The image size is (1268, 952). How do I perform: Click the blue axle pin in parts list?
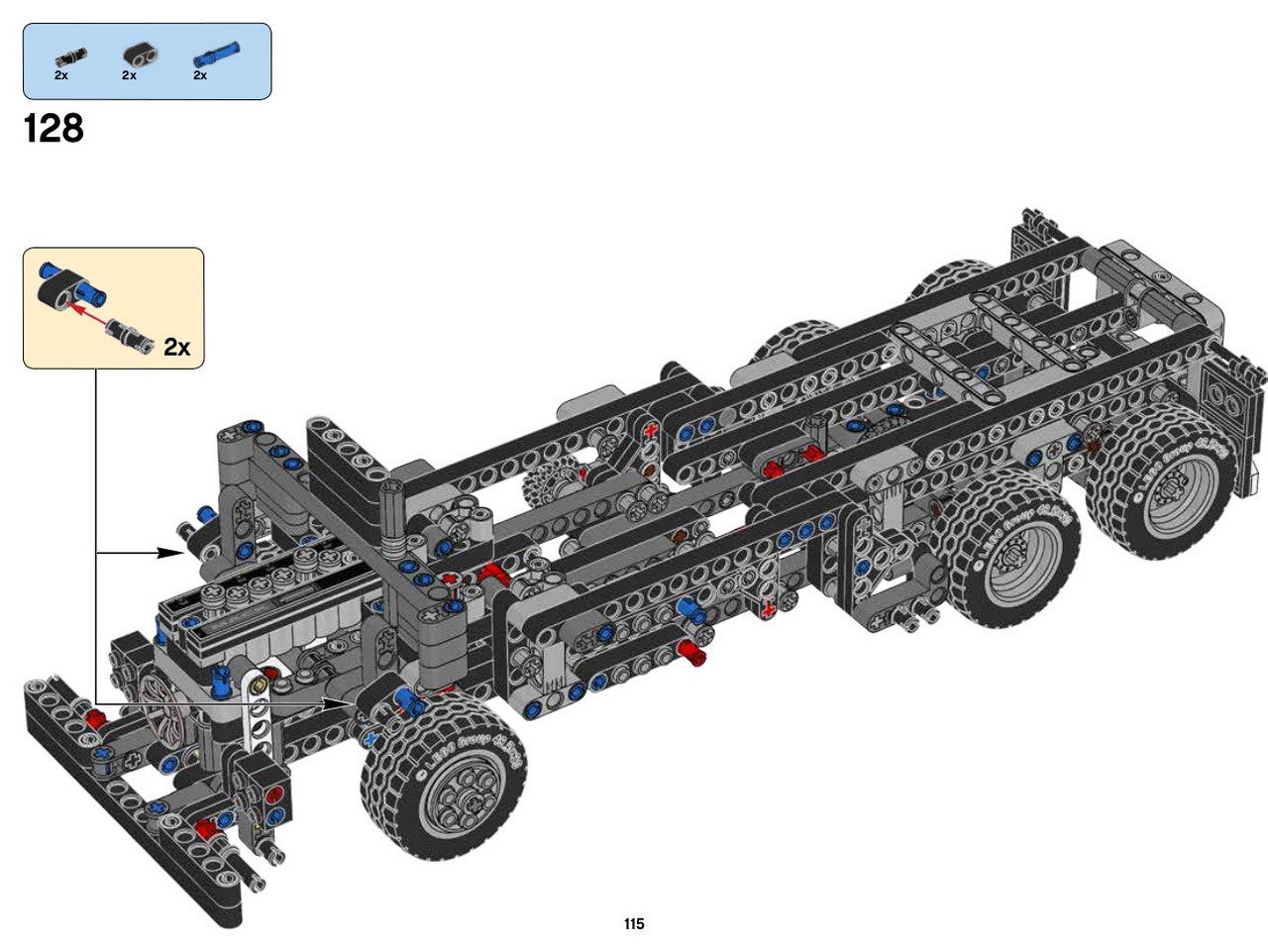click(215, 53)
